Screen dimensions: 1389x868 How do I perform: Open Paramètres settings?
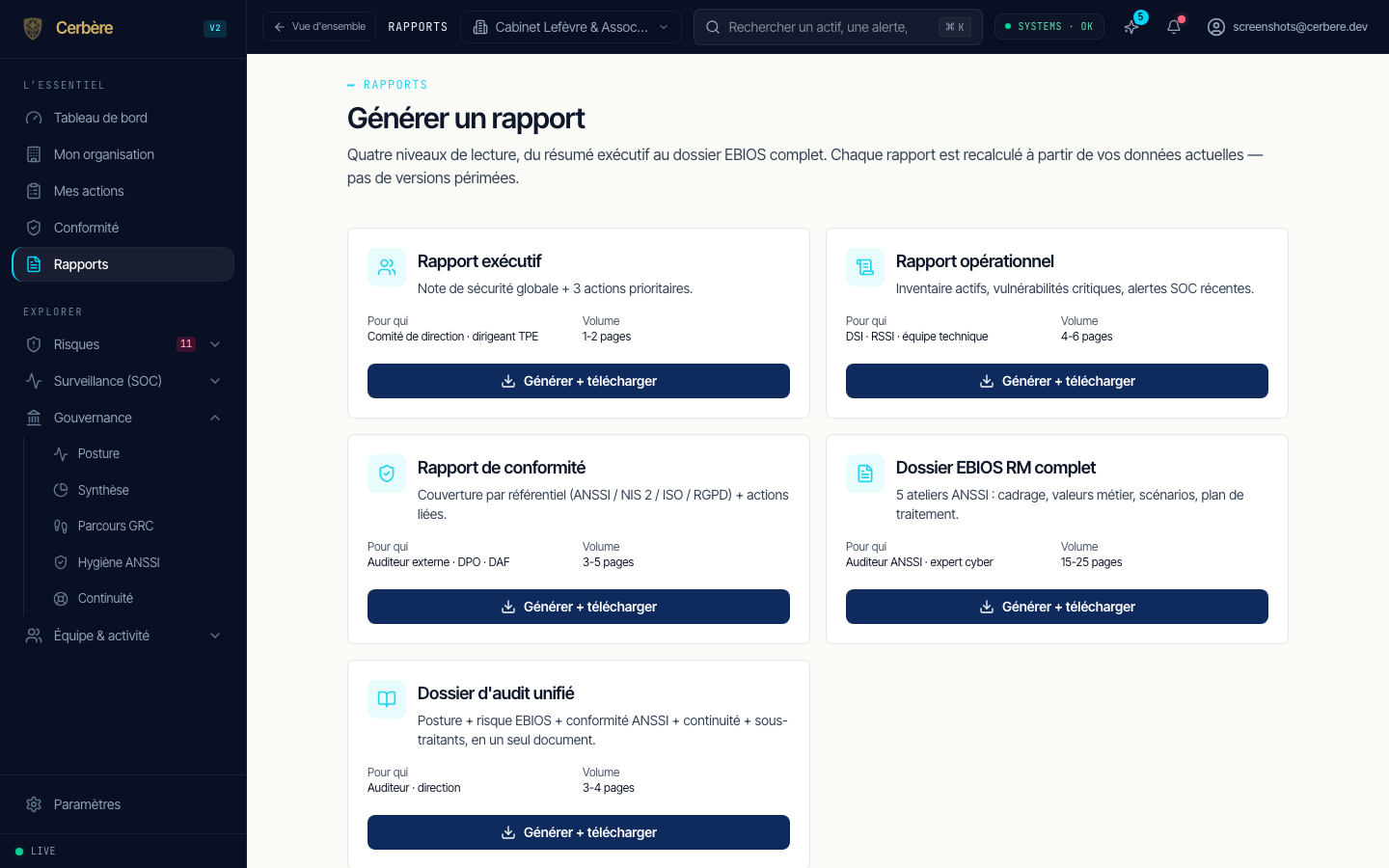tap(123, 804)
